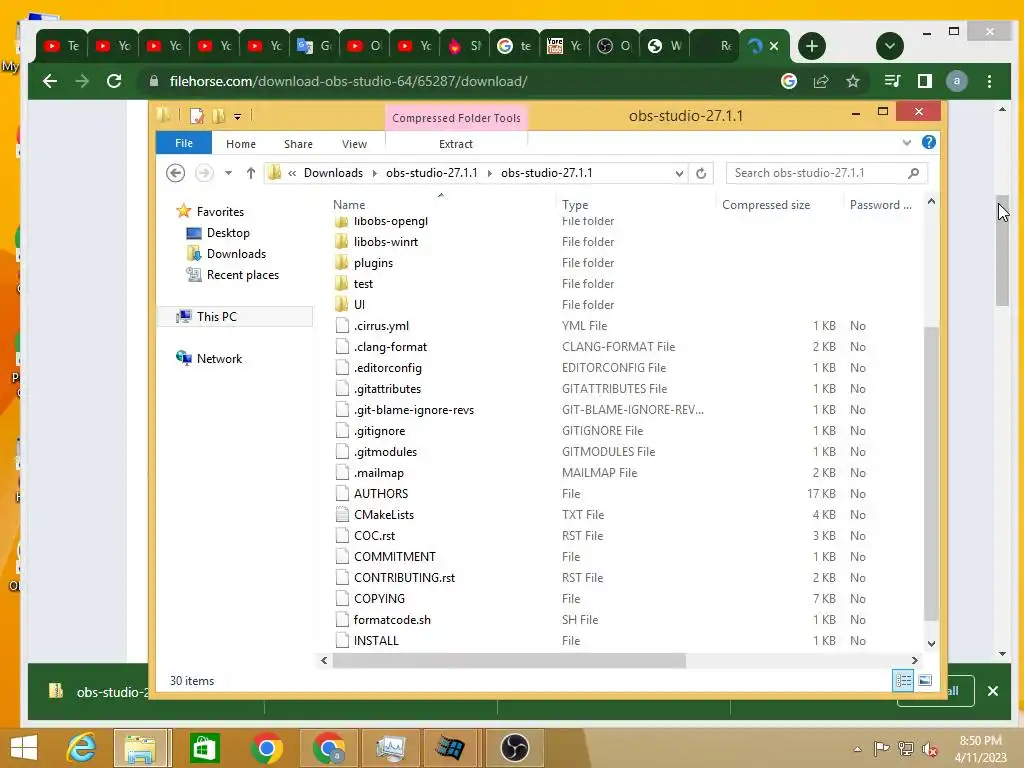This screenshot has height=768, width=1024.
Task: Click the Chrome page vertical scrollbar thumb
Action: pos(1002,250)
